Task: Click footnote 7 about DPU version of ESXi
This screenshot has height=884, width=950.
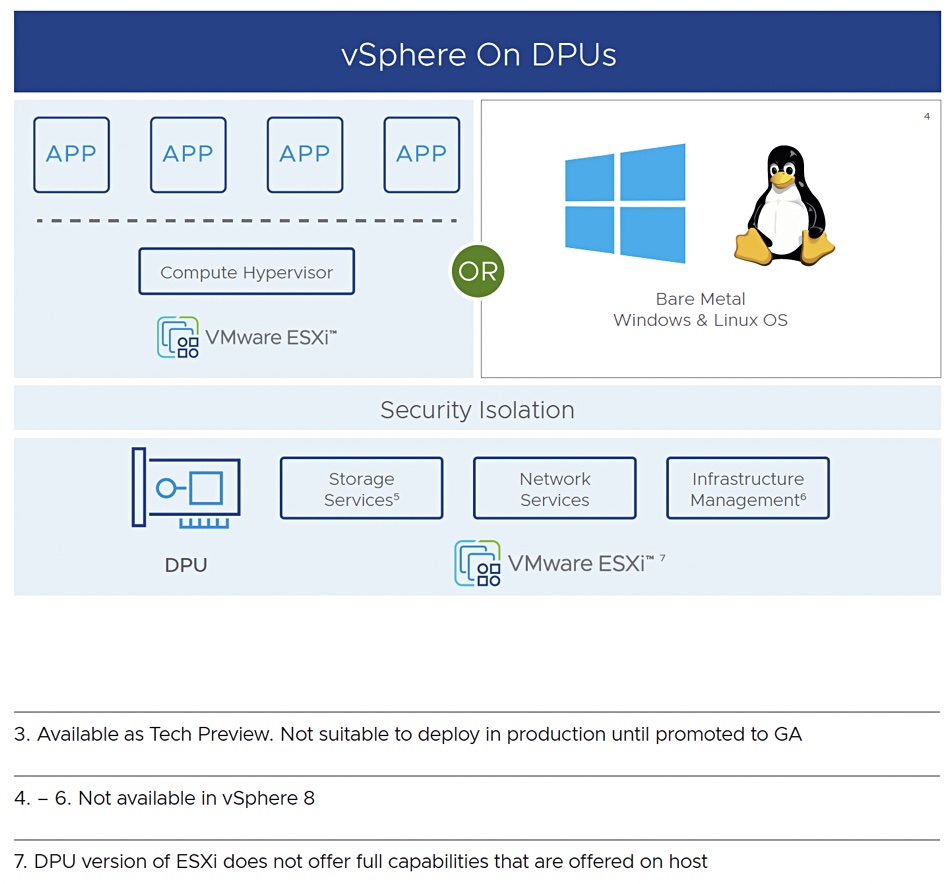Action: coord(360,862)
